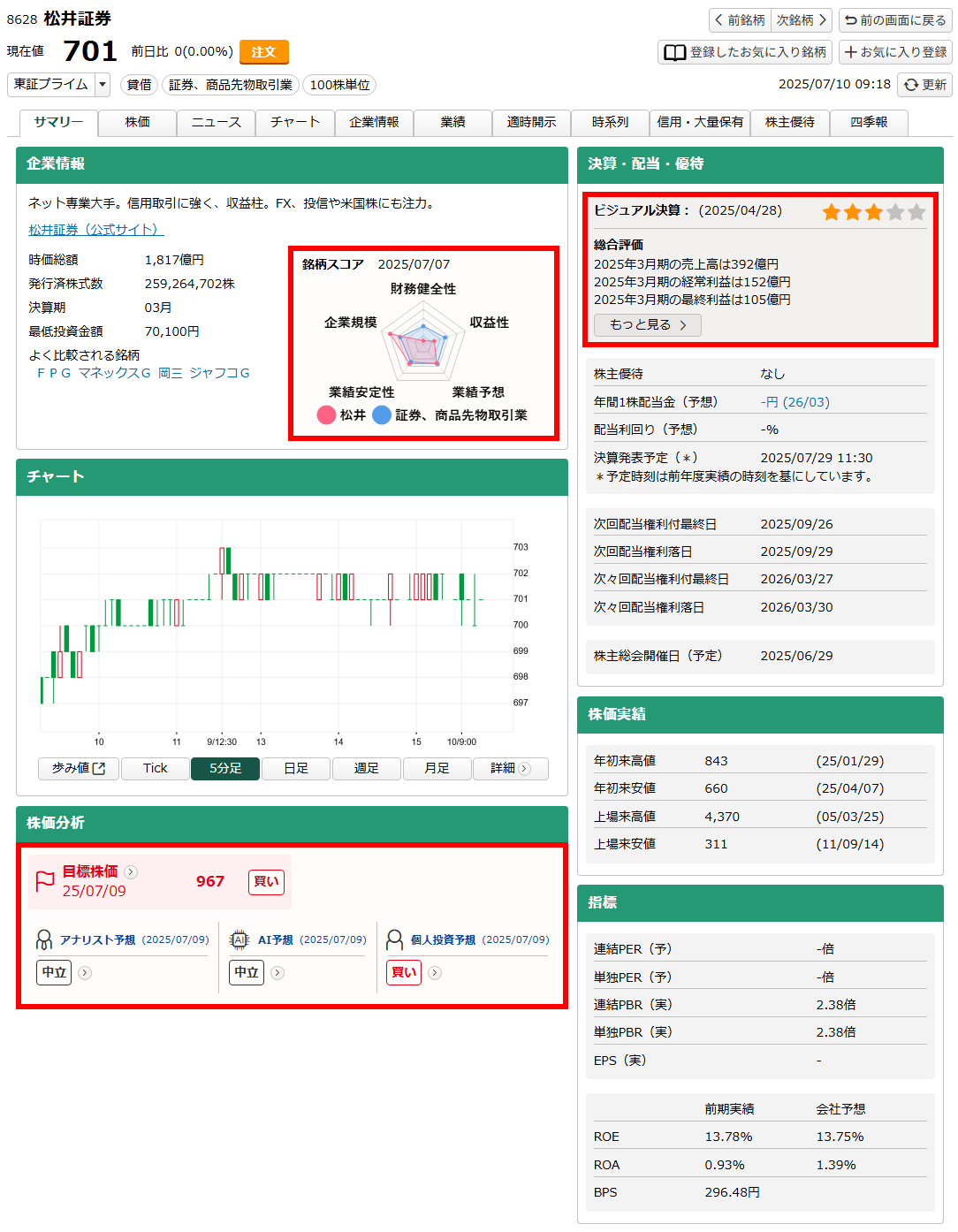Open the 信用・大量保有 tab
958x1232 pixels.
point(700,123)
